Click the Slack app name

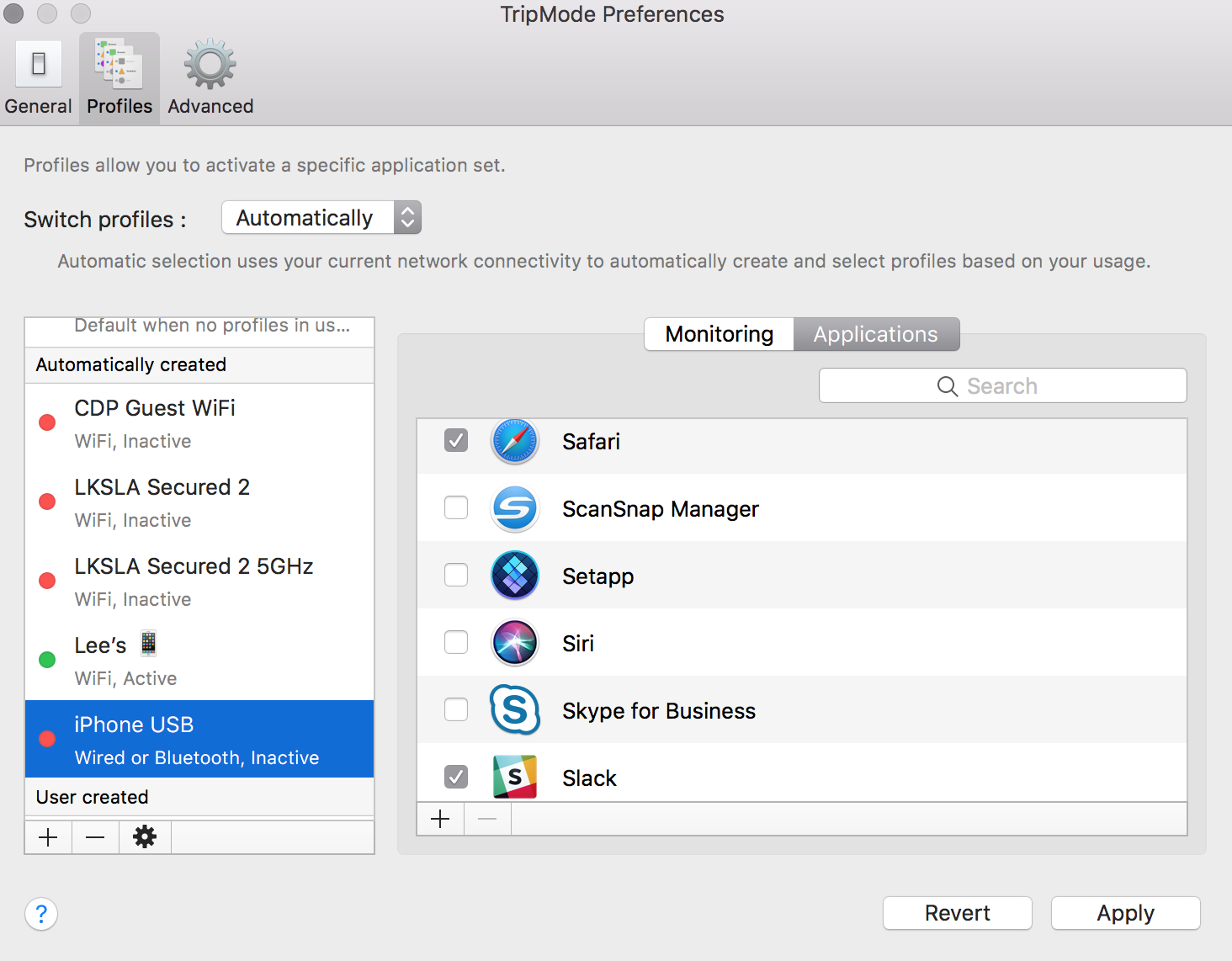[590, 778]
